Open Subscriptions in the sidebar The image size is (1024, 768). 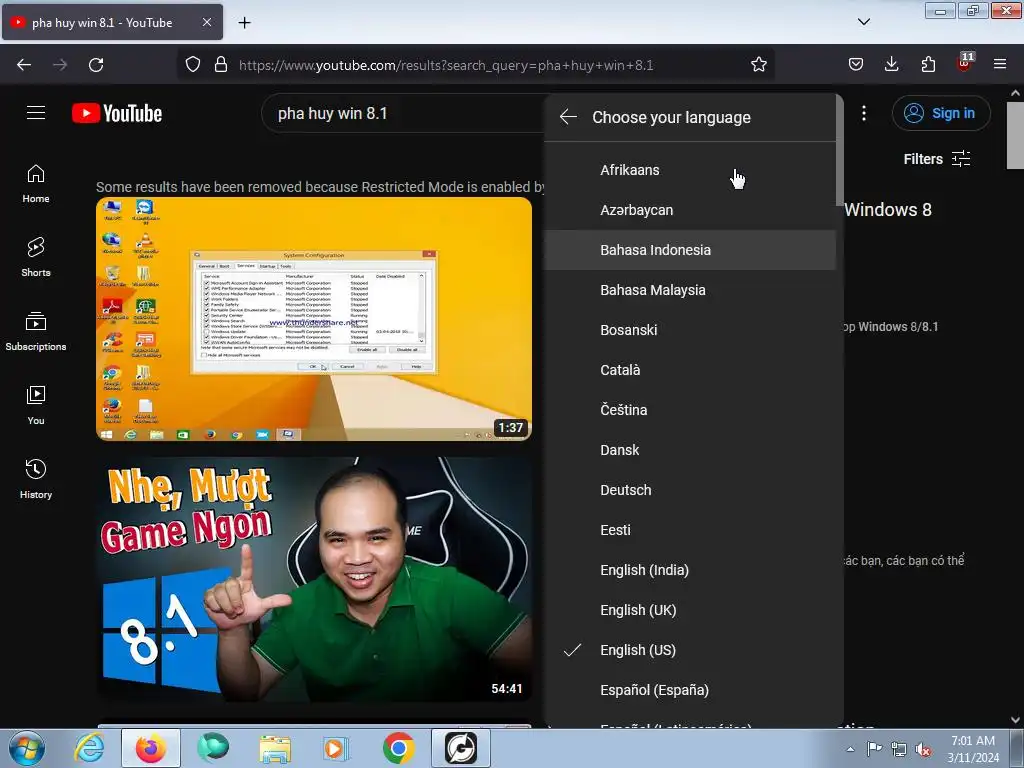(x=36, y=332)
